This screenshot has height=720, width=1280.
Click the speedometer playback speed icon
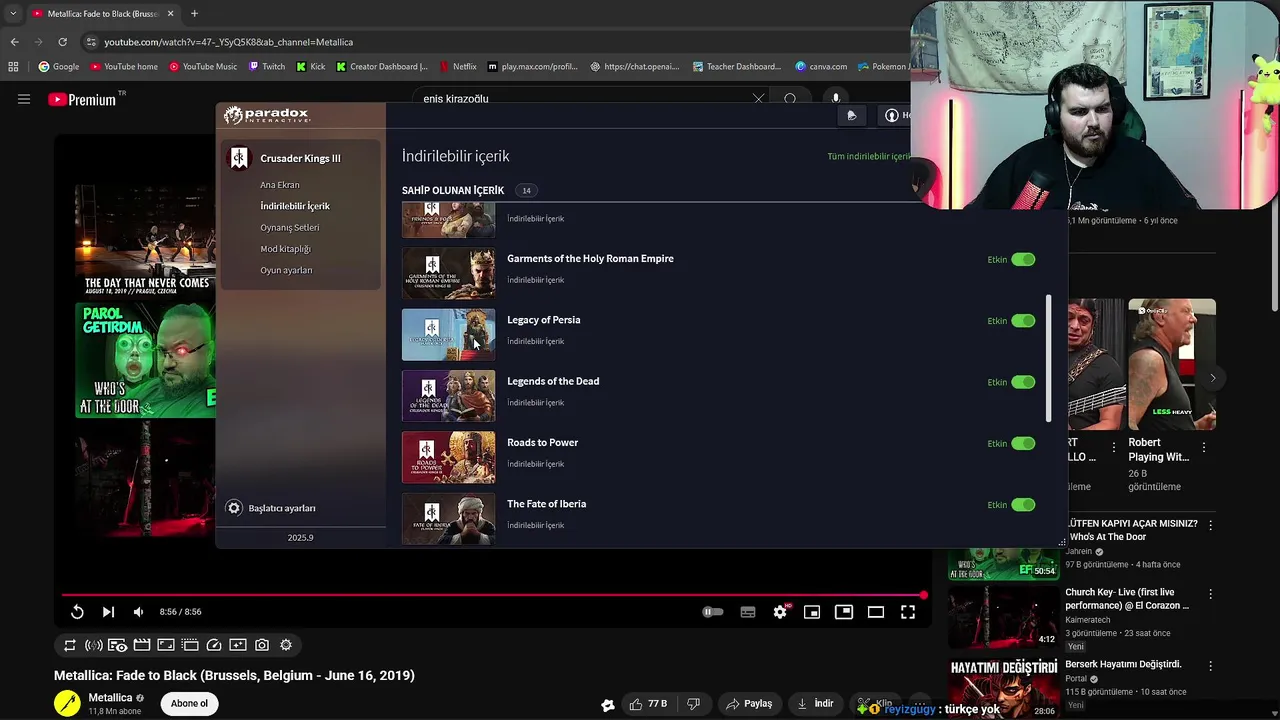(x=214, y=645)
